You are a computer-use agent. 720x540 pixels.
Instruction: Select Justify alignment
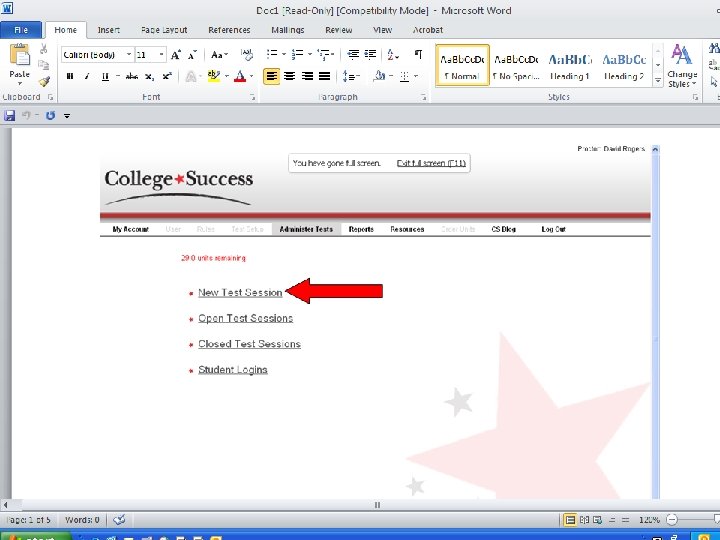pos(324,76)
